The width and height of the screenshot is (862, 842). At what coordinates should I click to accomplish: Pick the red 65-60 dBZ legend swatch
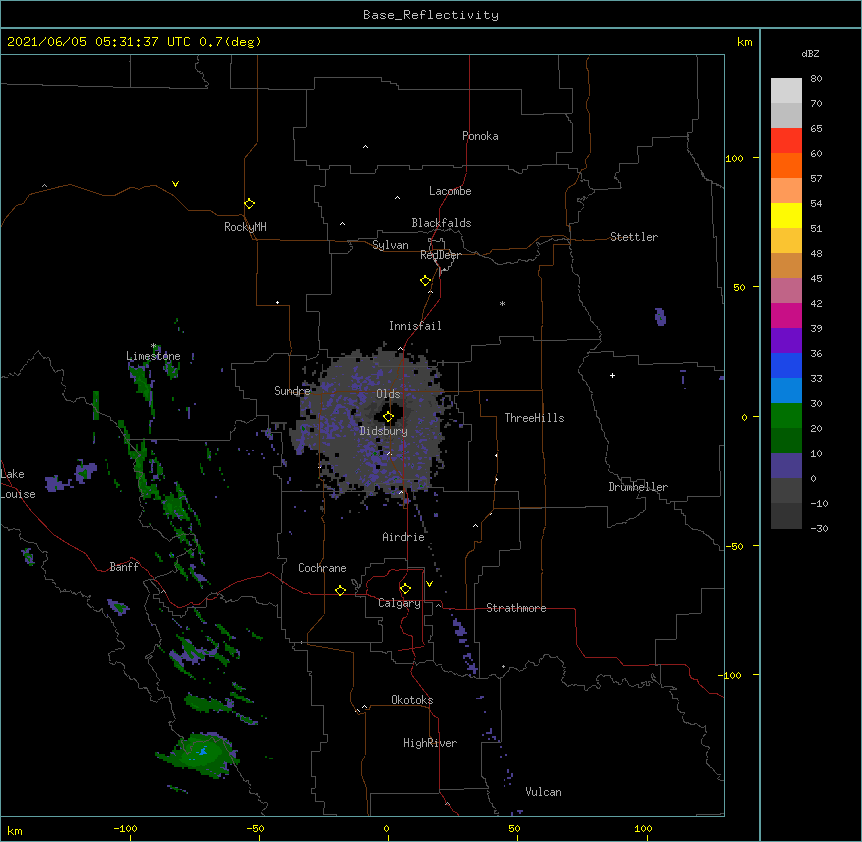tap(786, 140)
